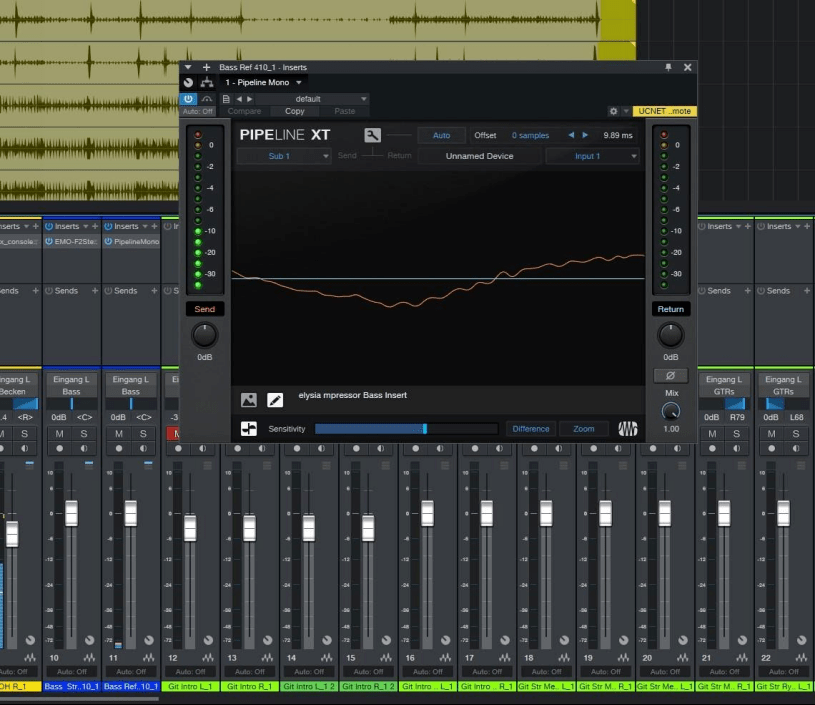Viewport: 815px width, 705px height.
Task: Click the scope signal icon beside Sensitivity
Action: [x=249, y=429]
